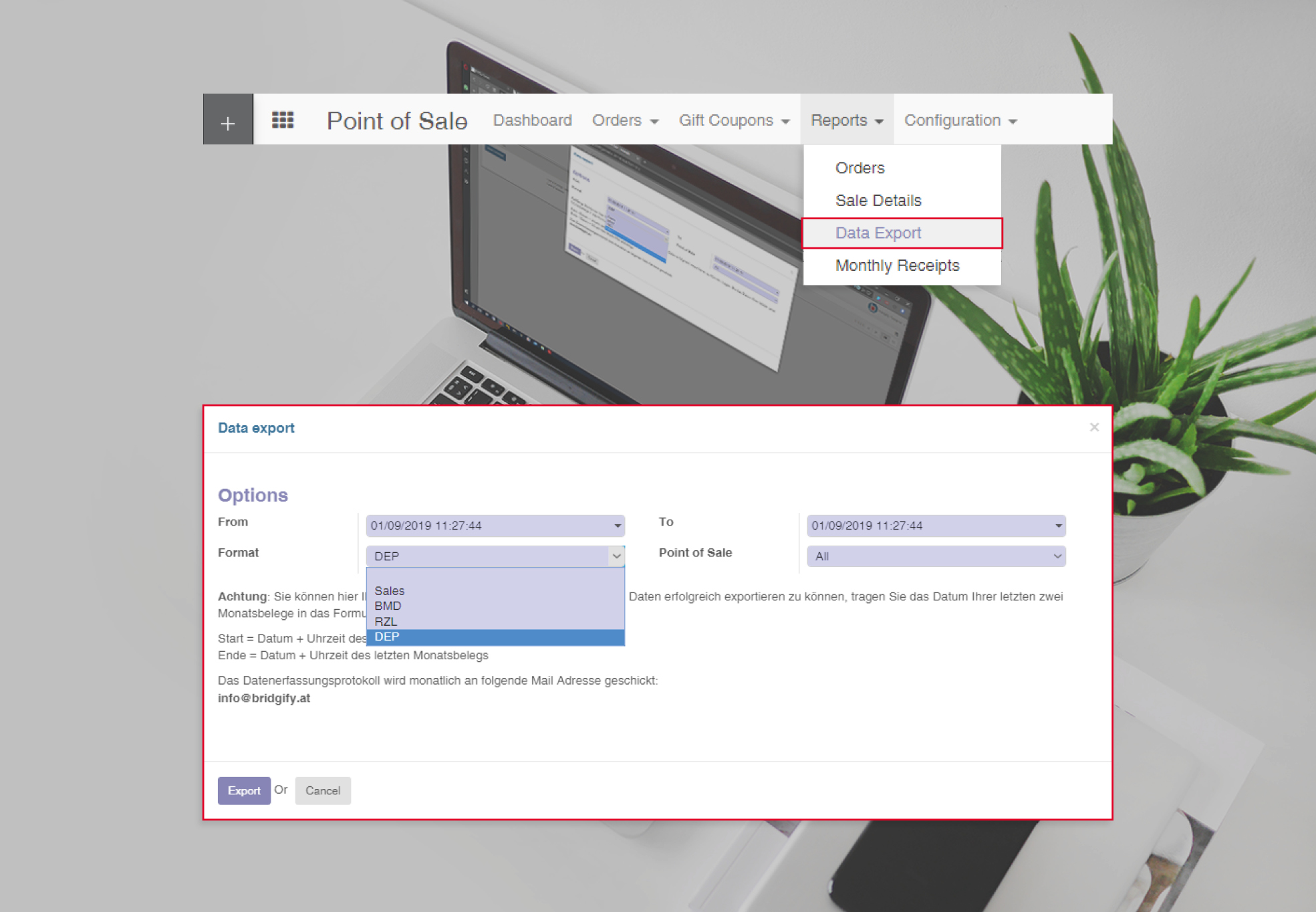Click 'Ende = Datum + Uhrzeit' line
This screenshot has width=1316, height=912.
tap(353, 655)
